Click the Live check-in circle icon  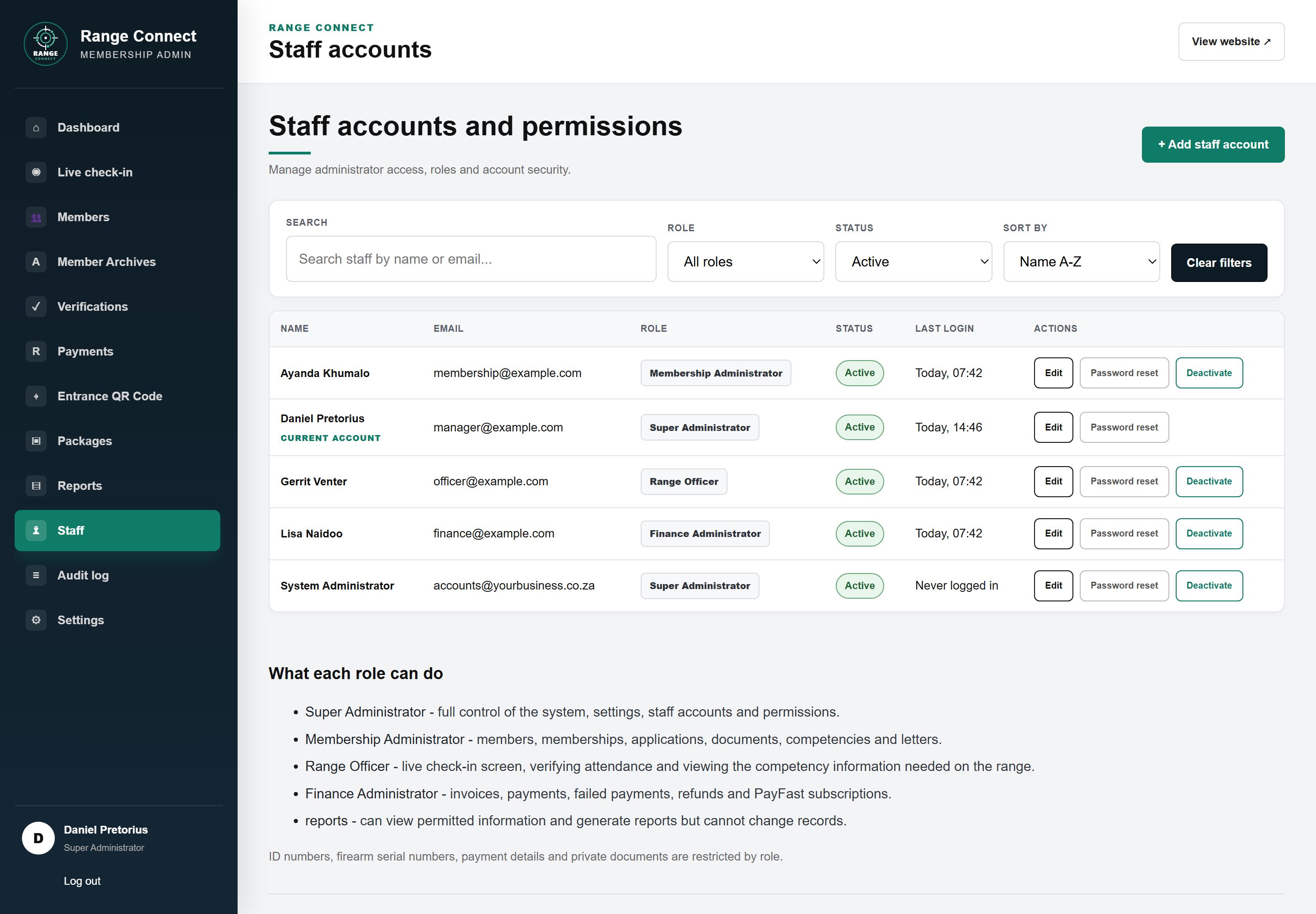[36, 172]
